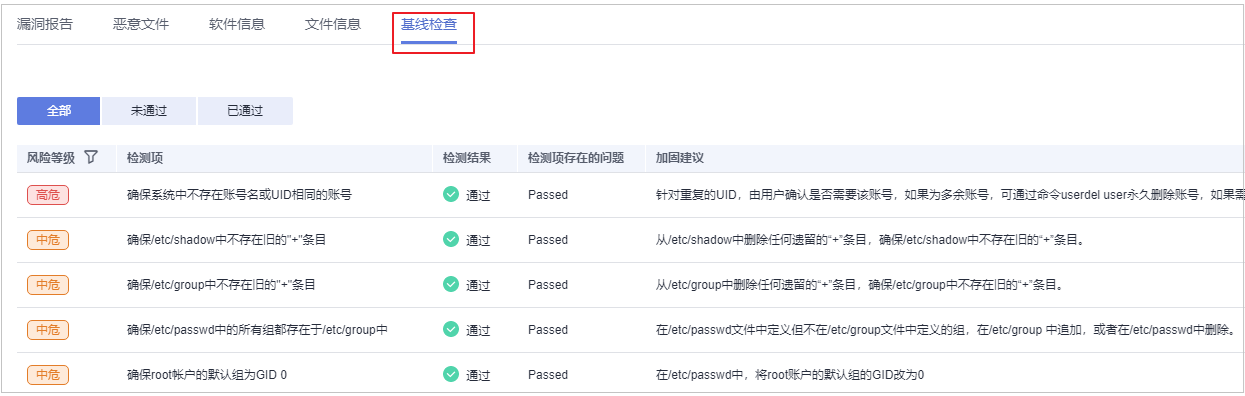Switch to 软件信息 tab
Image resolution: width=1245 pixels, height=396 pixels.
pos(237,24)
